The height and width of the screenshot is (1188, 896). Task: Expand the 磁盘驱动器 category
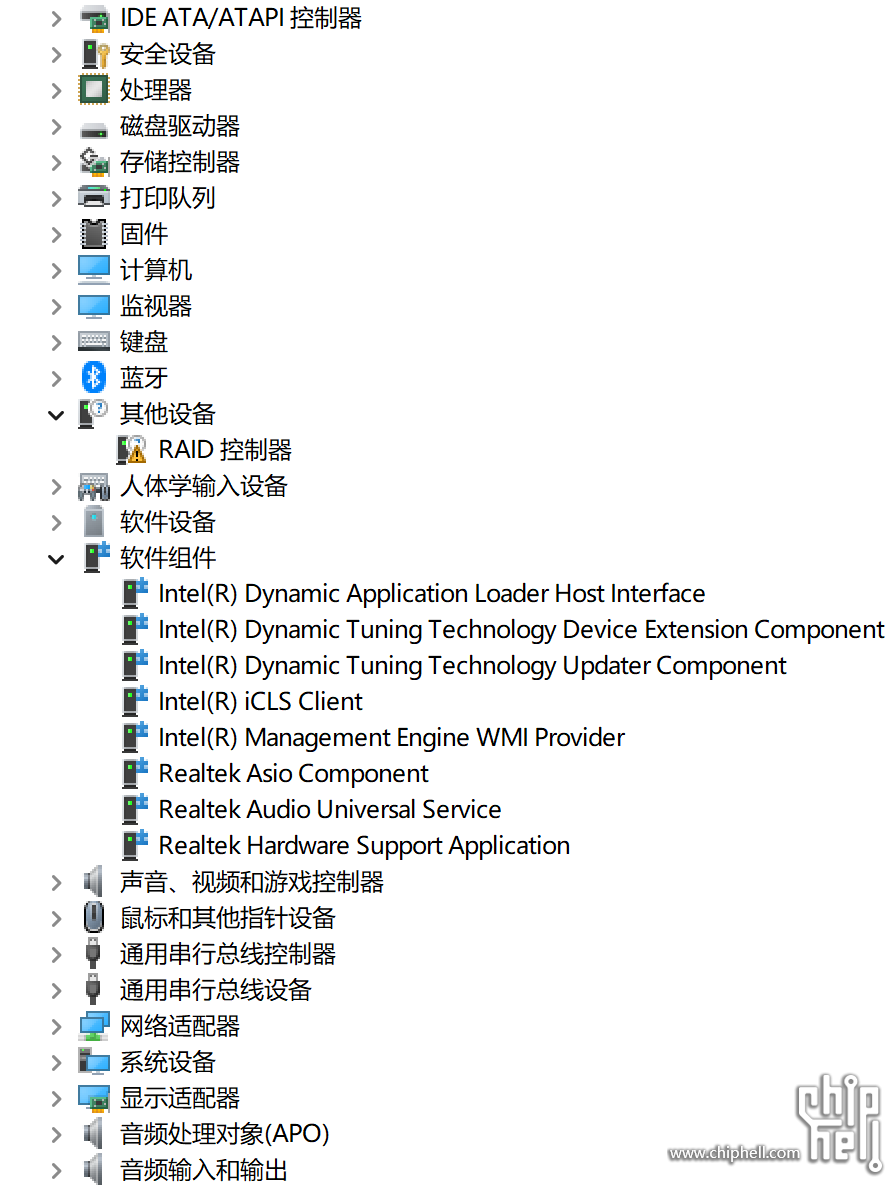tap(56, 127)
